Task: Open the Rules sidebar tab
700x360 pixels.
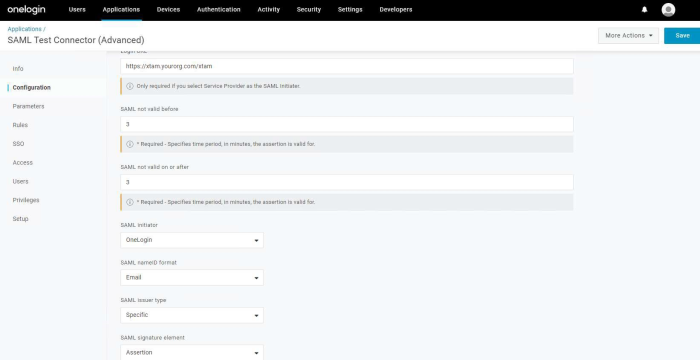Action: 20,125
